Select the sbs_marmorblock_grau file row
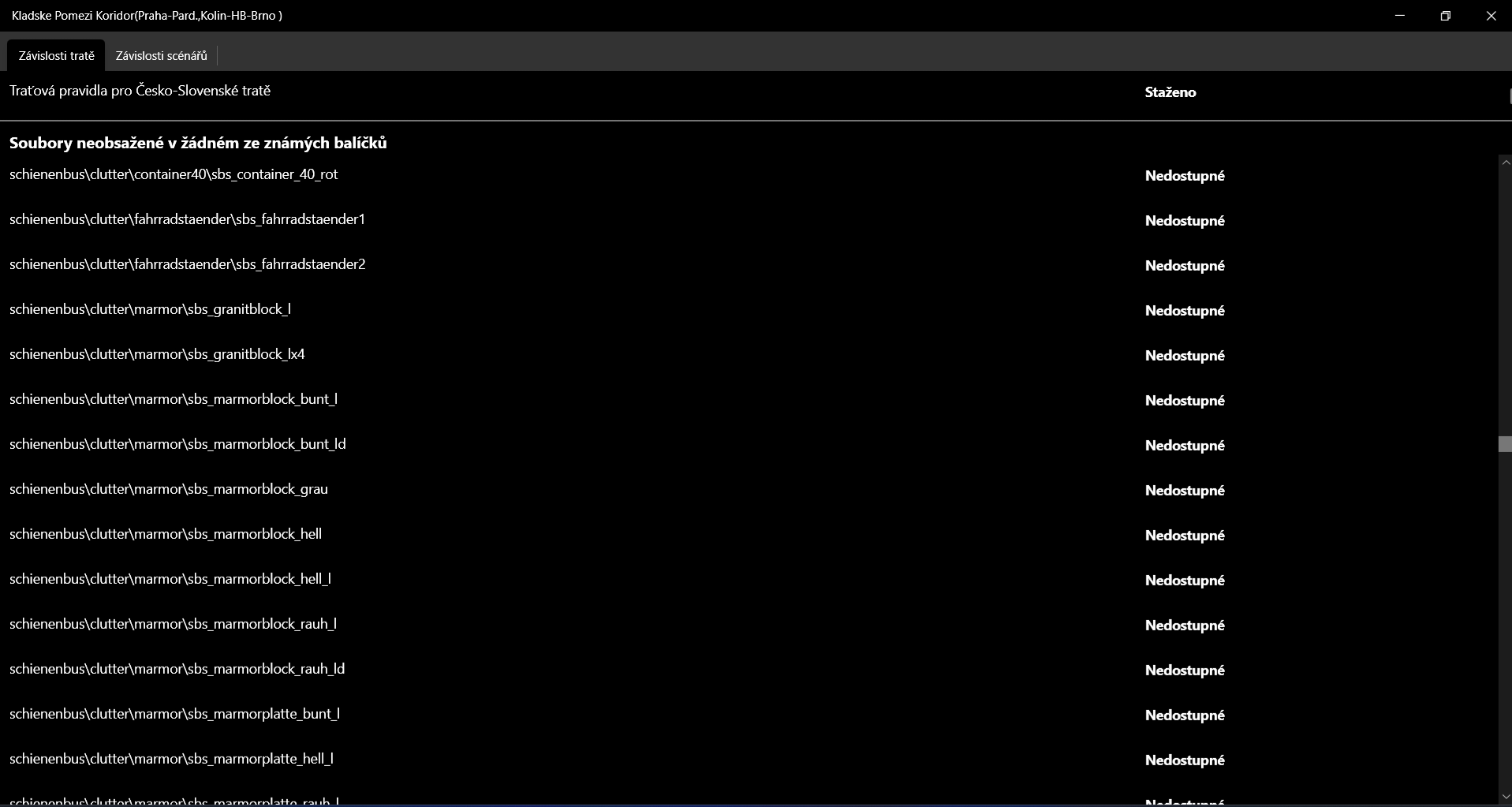This screenshot has width=1512, height=807. [748, 490]
